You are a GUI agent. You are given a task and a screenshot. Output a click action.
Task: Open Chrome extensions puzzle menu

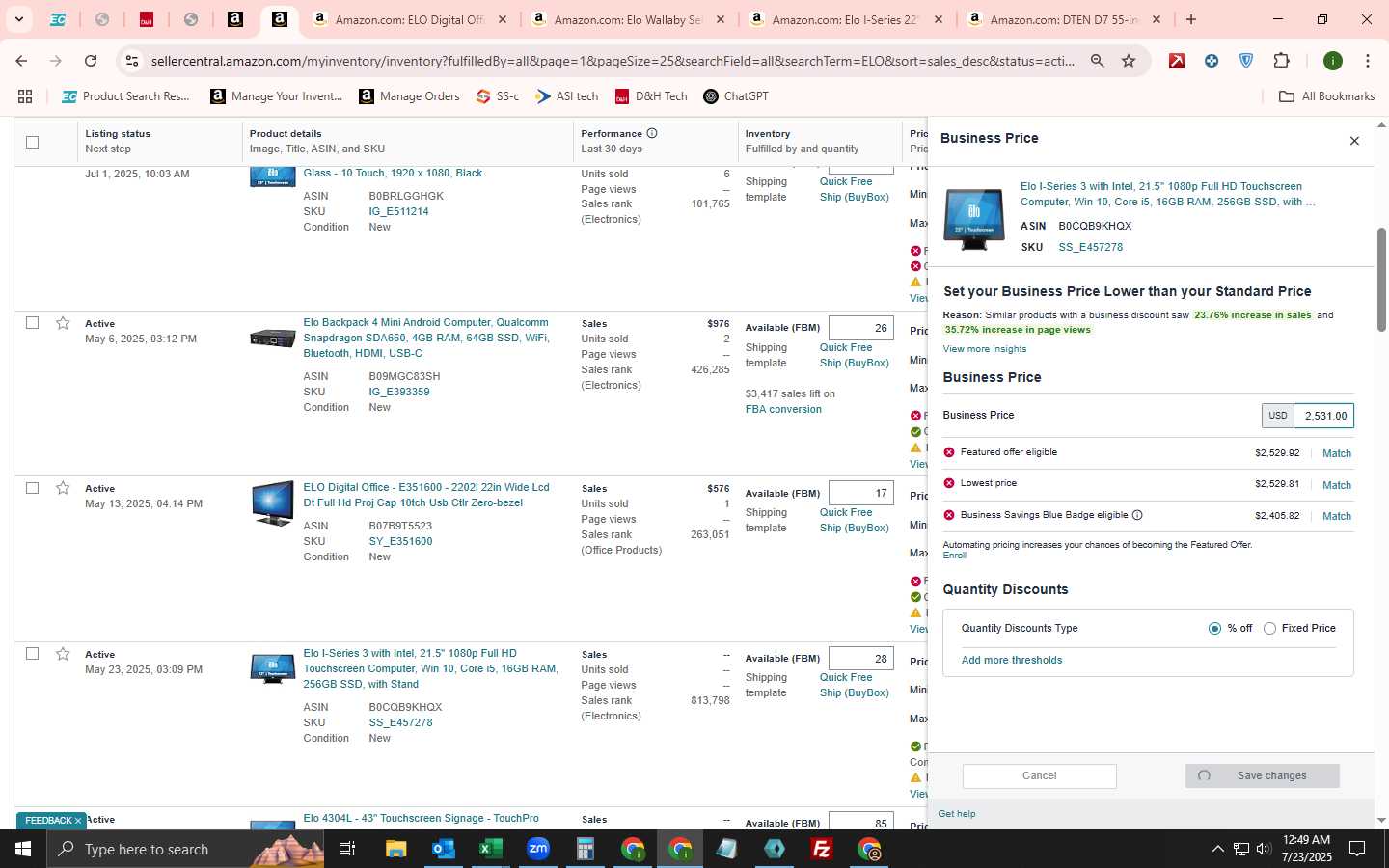coord(1281,61)
